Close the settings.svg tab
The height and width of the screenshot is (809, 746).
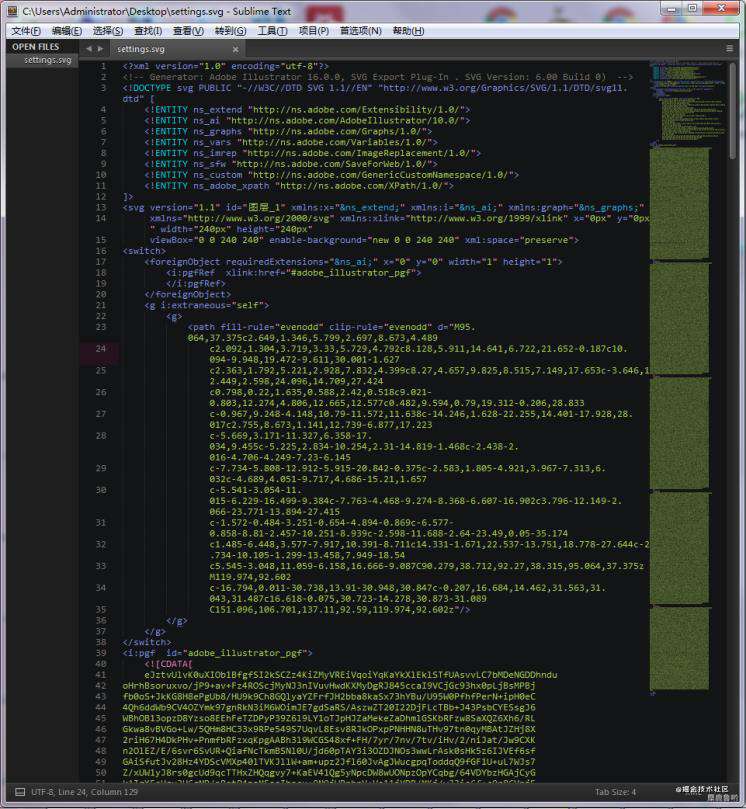pyautogui.click(x=235, y=50)
